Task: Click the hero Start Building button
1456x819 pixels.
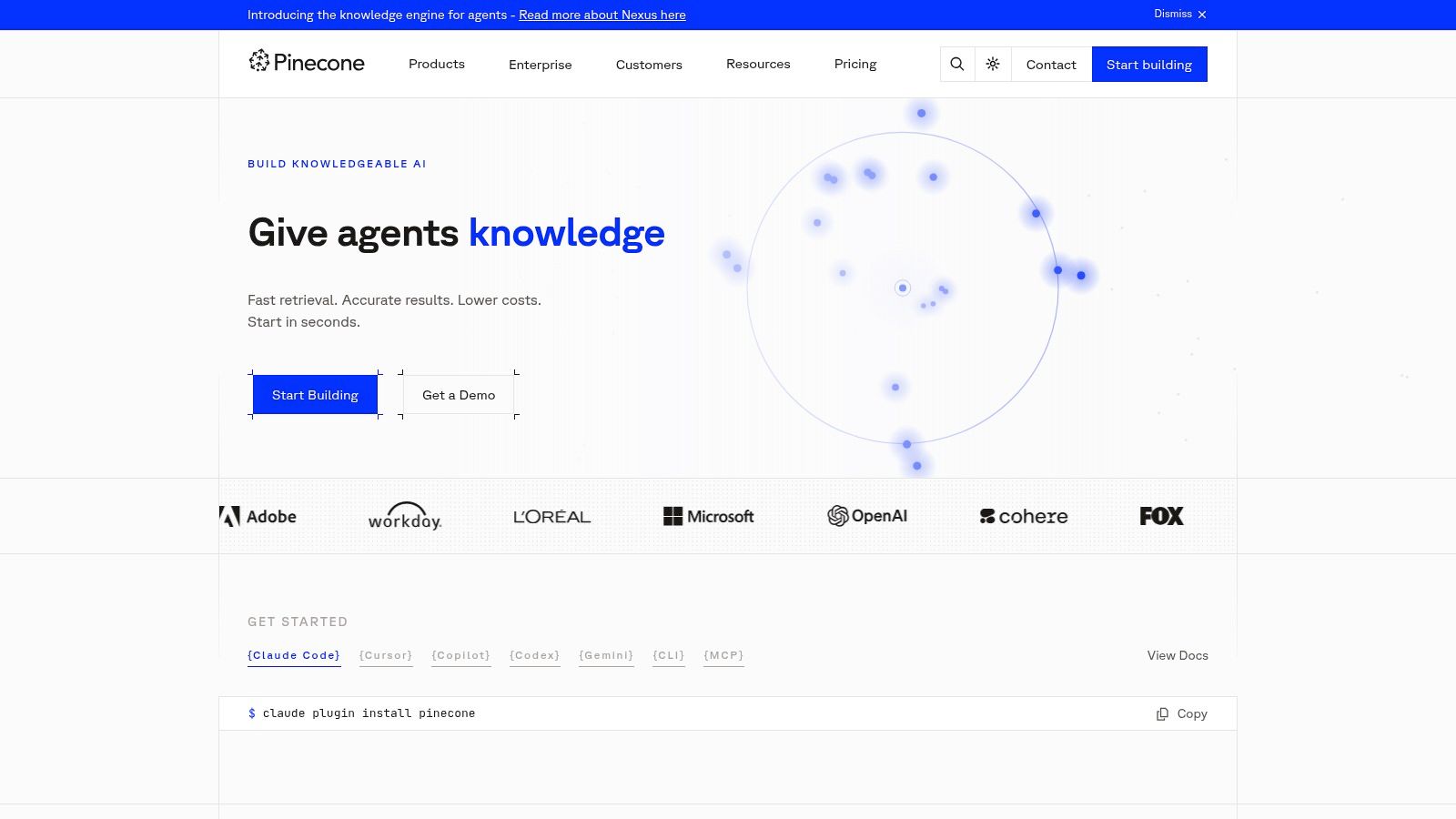Action: [315, 395]
